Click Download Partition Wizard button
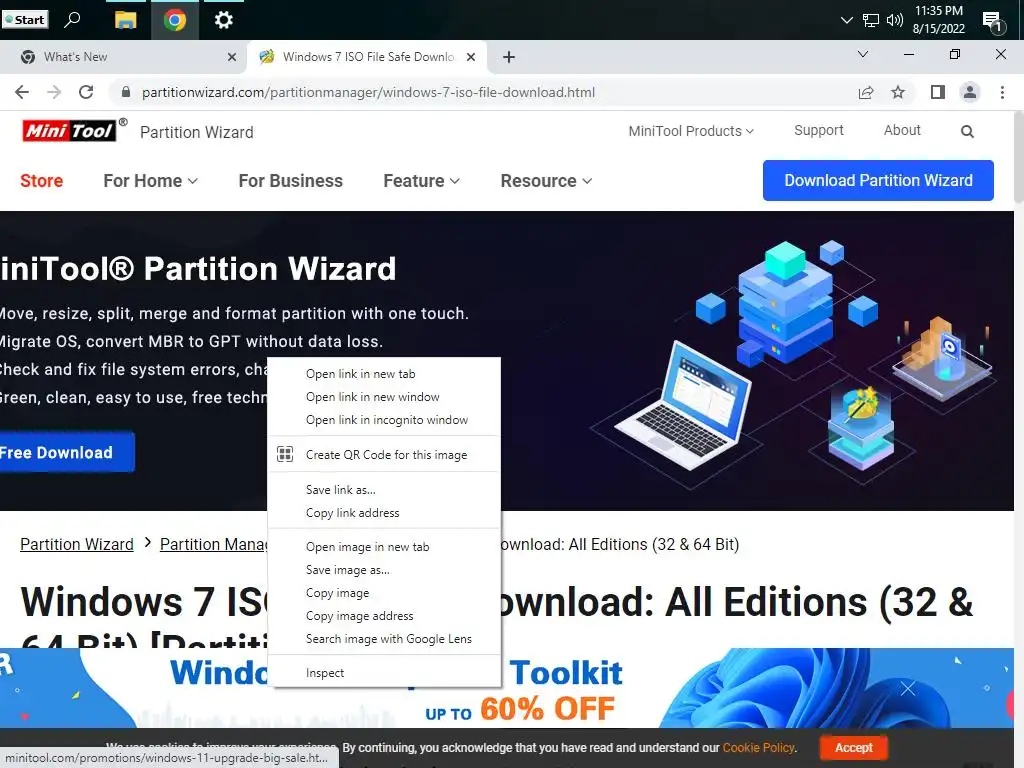The height and width of the screenshot is (768, 1024). tap(878, 180)
